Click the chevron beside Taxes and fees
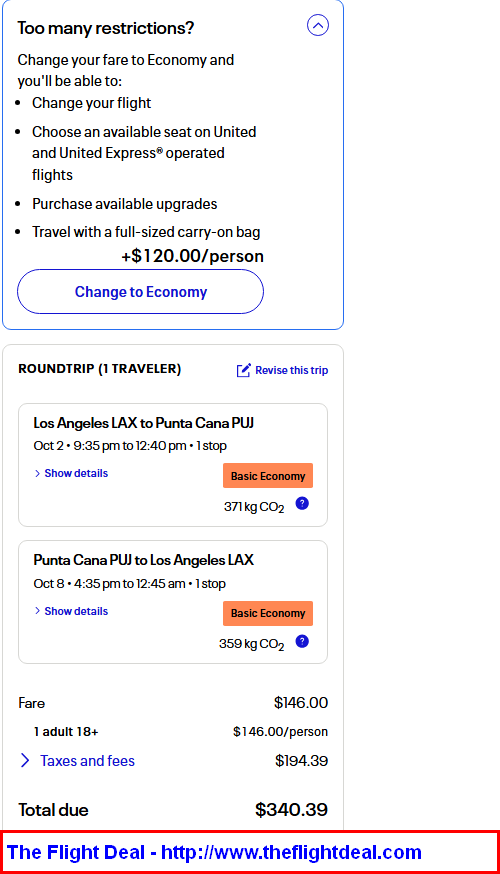Viewport: 500px width, 874px height. 25,761
